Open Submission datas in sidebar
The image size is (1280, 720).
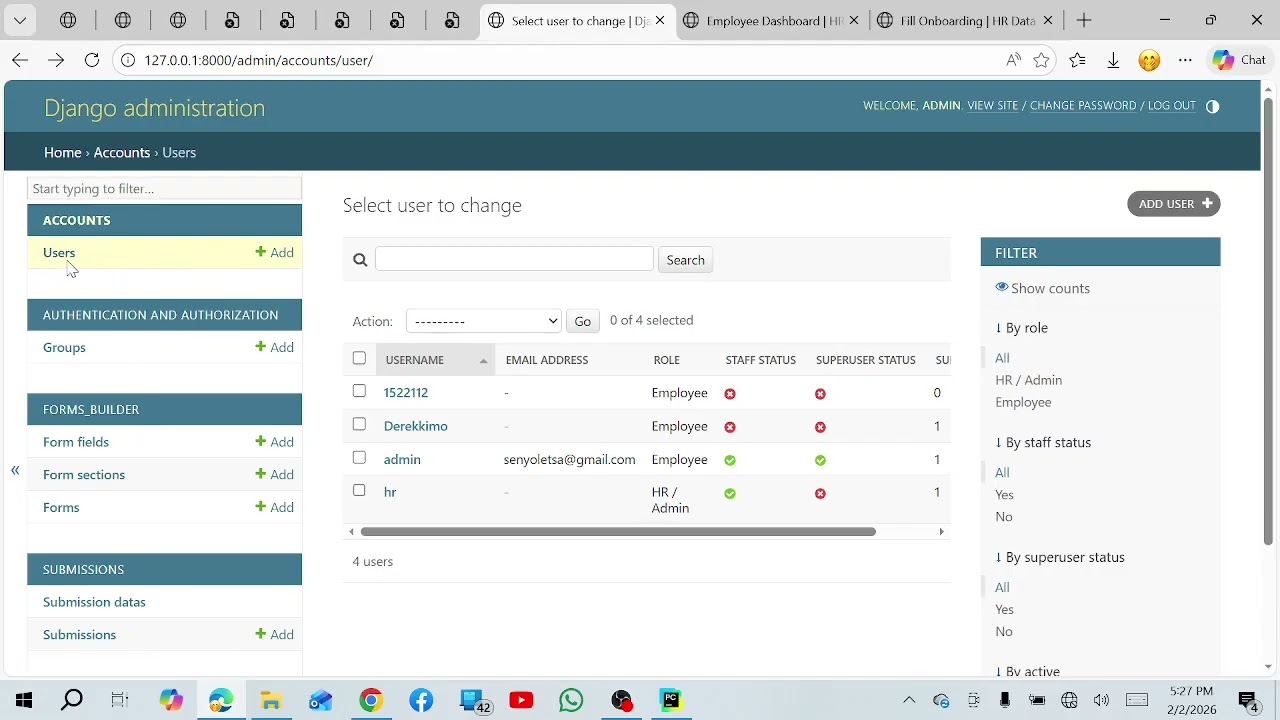coord(94,602)
